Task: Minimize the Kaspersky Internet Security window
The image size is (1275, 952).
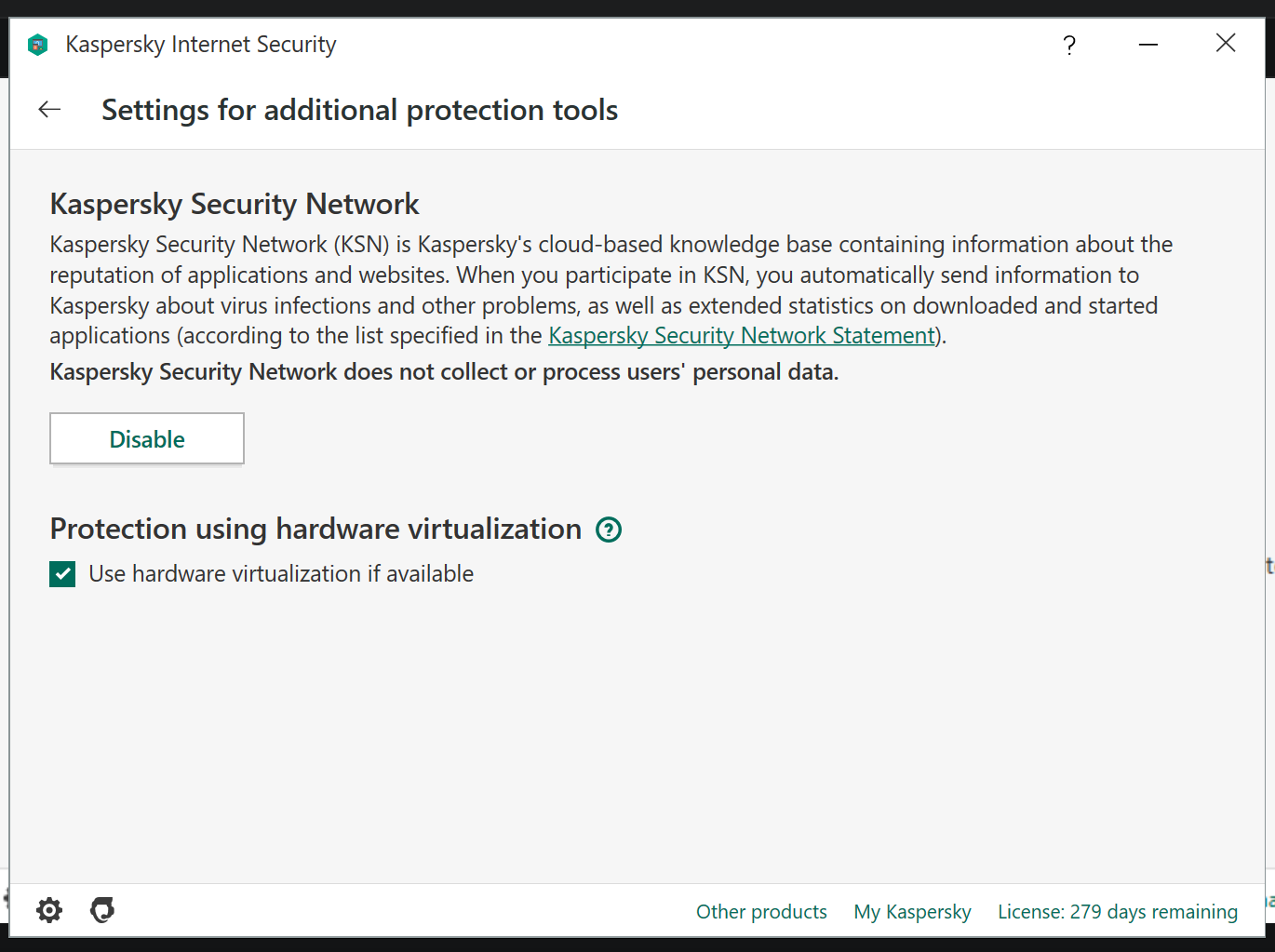Action: (x=1148, y=45)
